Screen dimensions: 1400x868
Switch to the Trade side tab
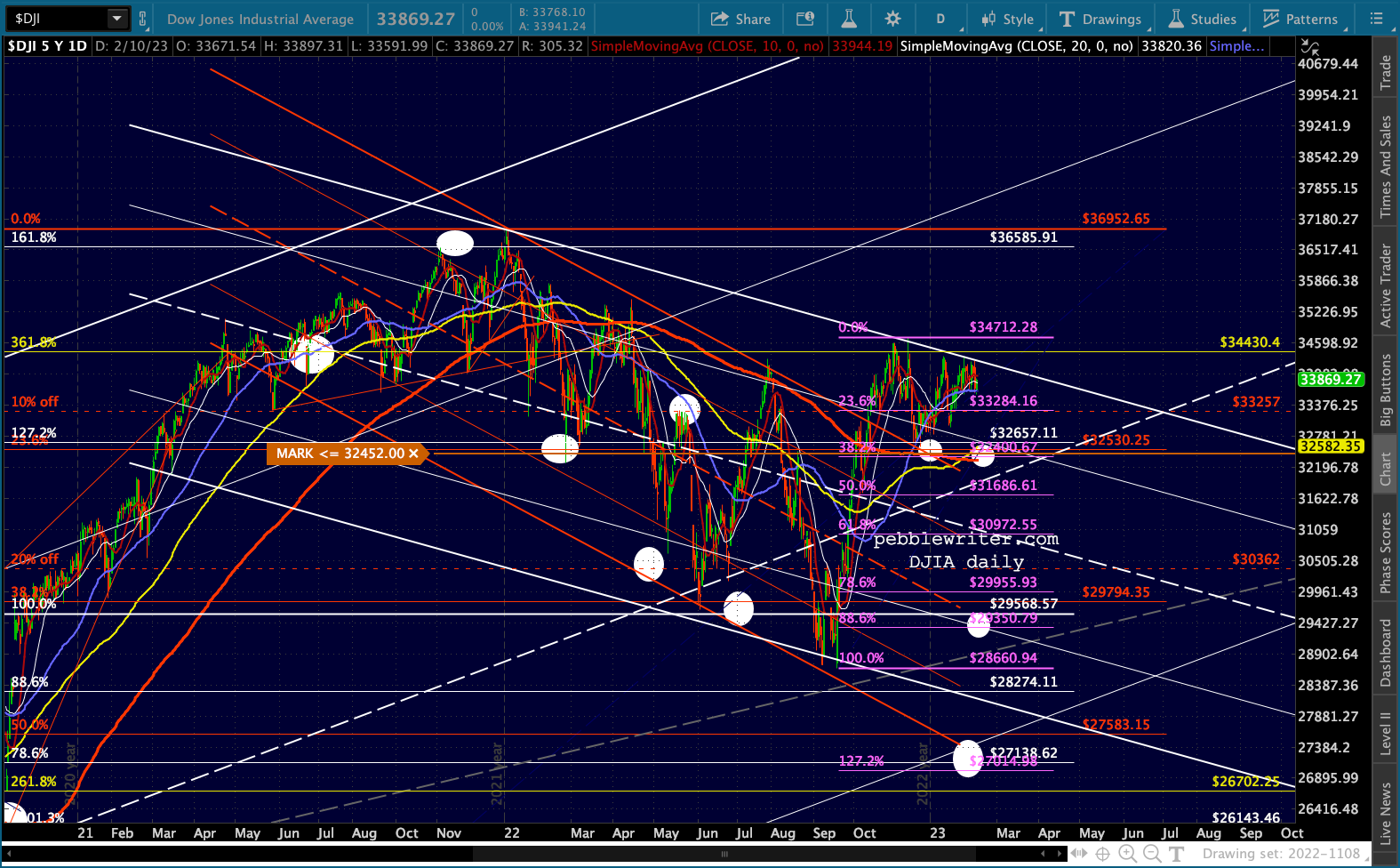point(1385,72)
